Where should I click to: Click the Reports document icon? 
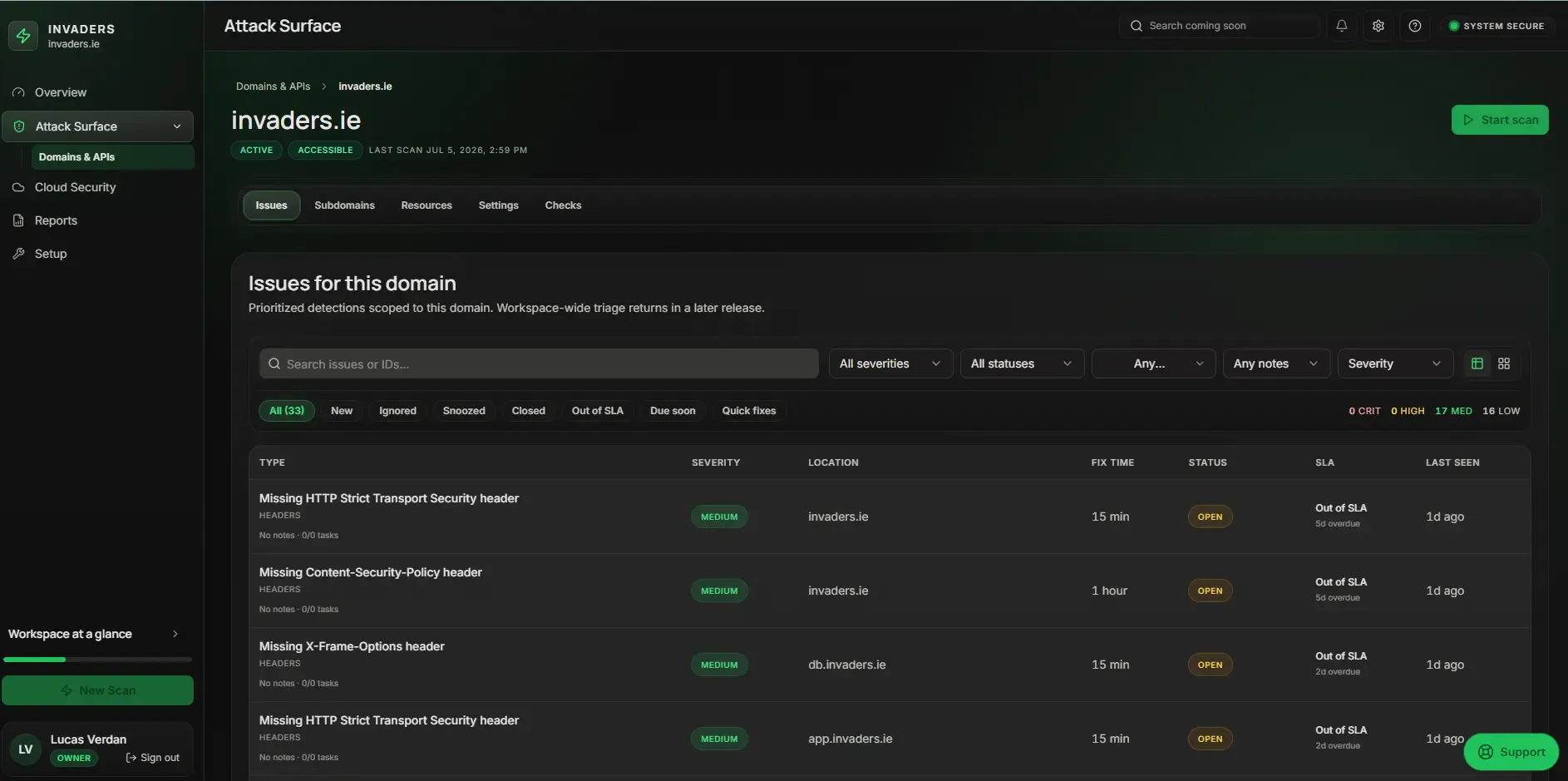[18, 220]
